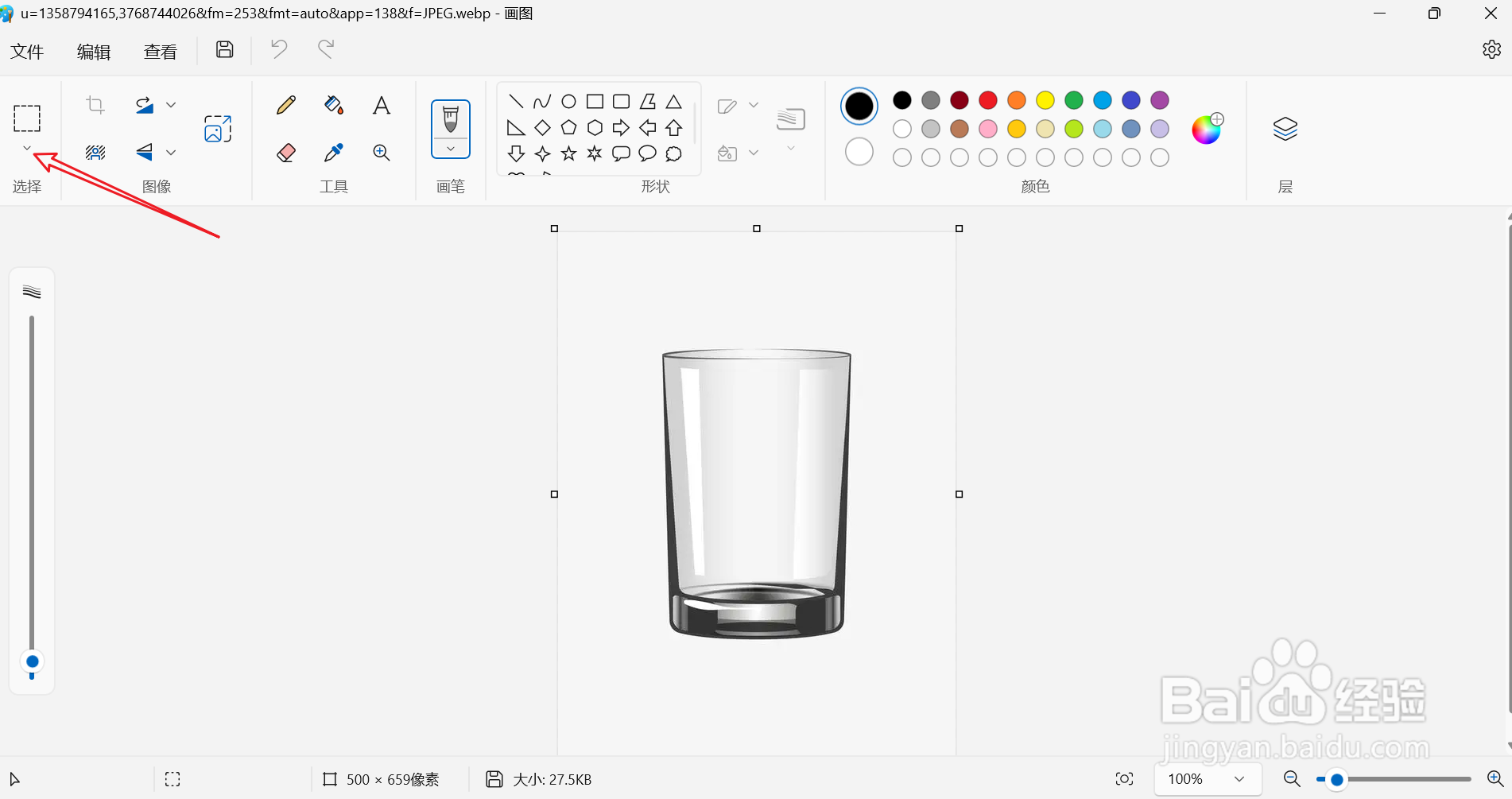Select secondary color 2 white circle
The image size is (1512, 799).
pyautogui.click(x=859, y=151)
